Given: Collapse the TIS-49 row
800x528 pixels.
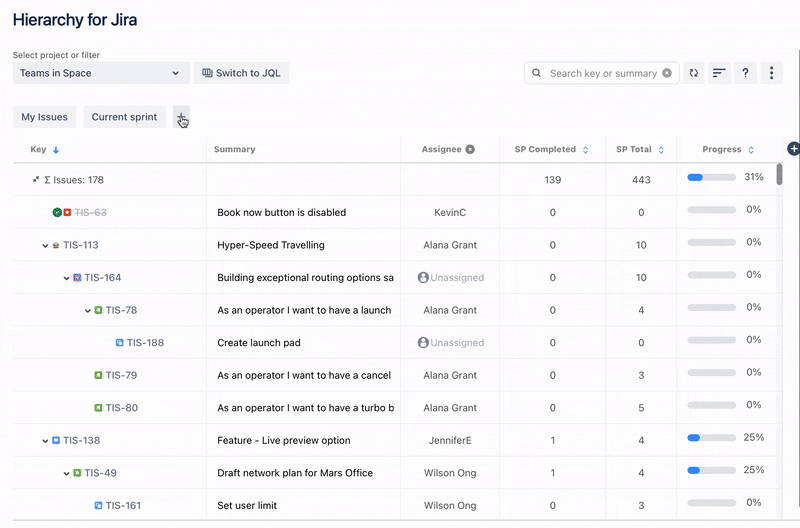Looking at the screenshot, I should (x=66, y=473).
